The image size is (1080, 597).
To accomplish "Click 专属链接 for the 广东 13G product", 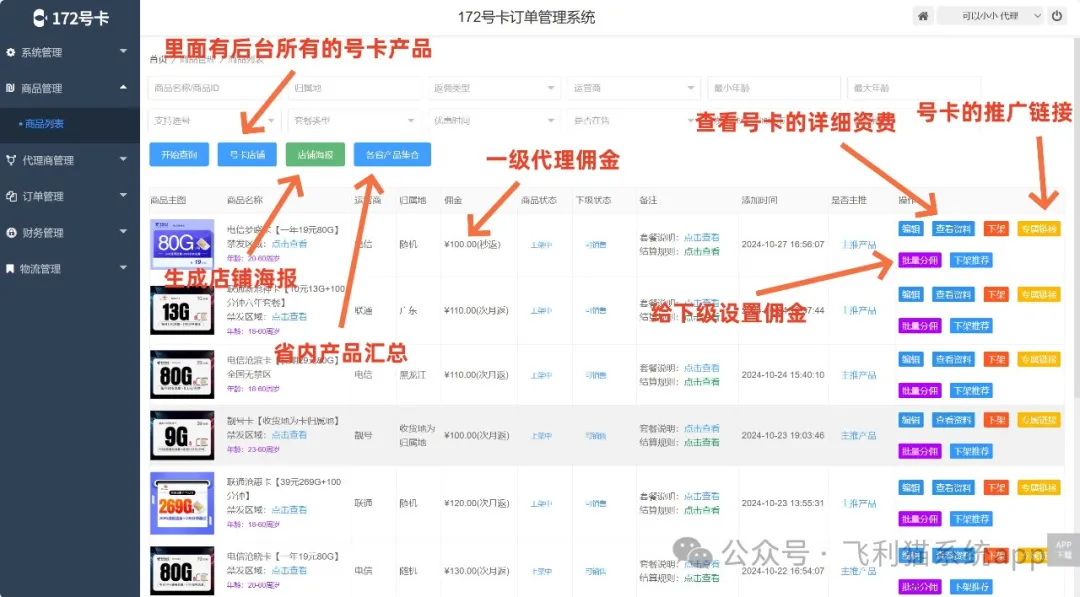I will 1039,295.
